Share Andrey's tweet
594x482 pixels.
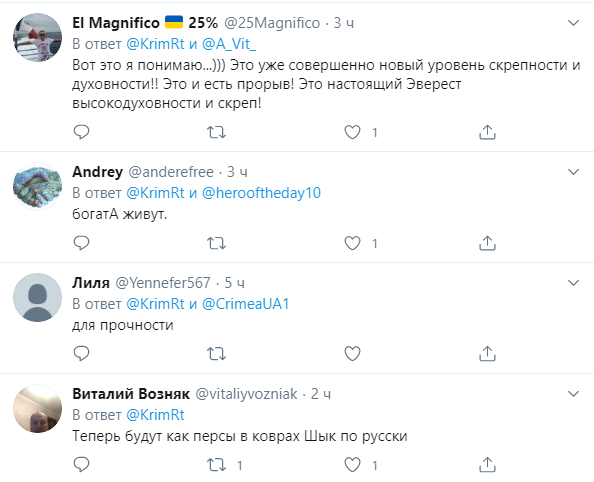tap(487, 243)
